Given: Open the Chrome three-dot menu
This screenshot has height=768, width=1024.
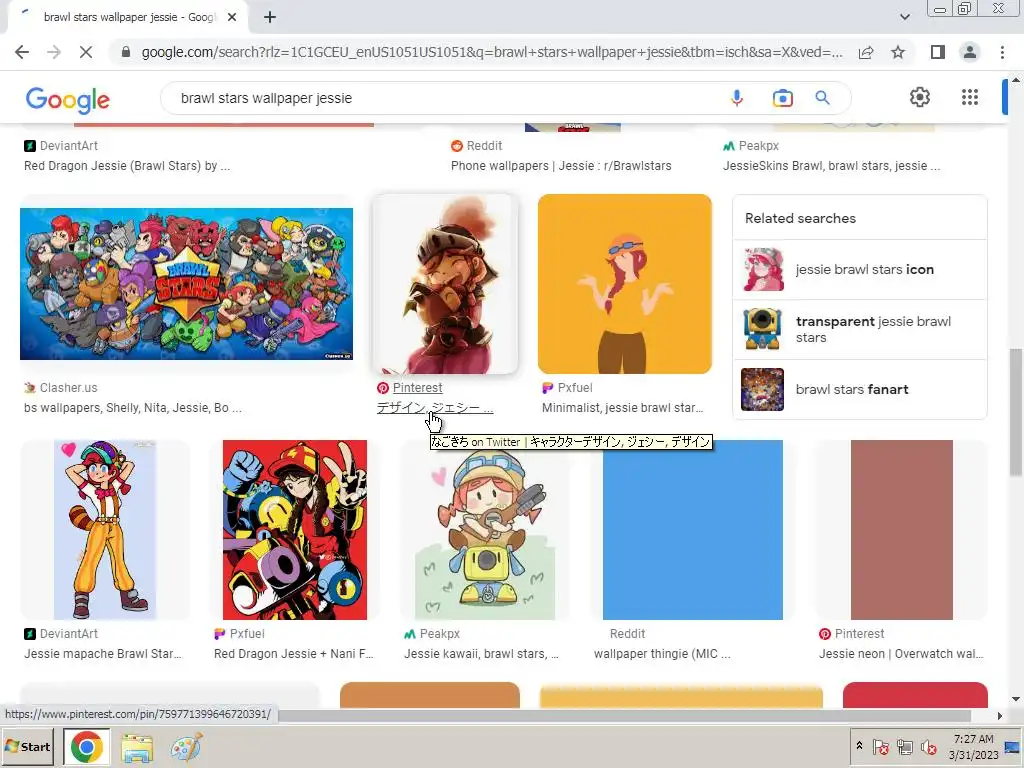Looking at the screenshot, I should [x=1002, y=52].
